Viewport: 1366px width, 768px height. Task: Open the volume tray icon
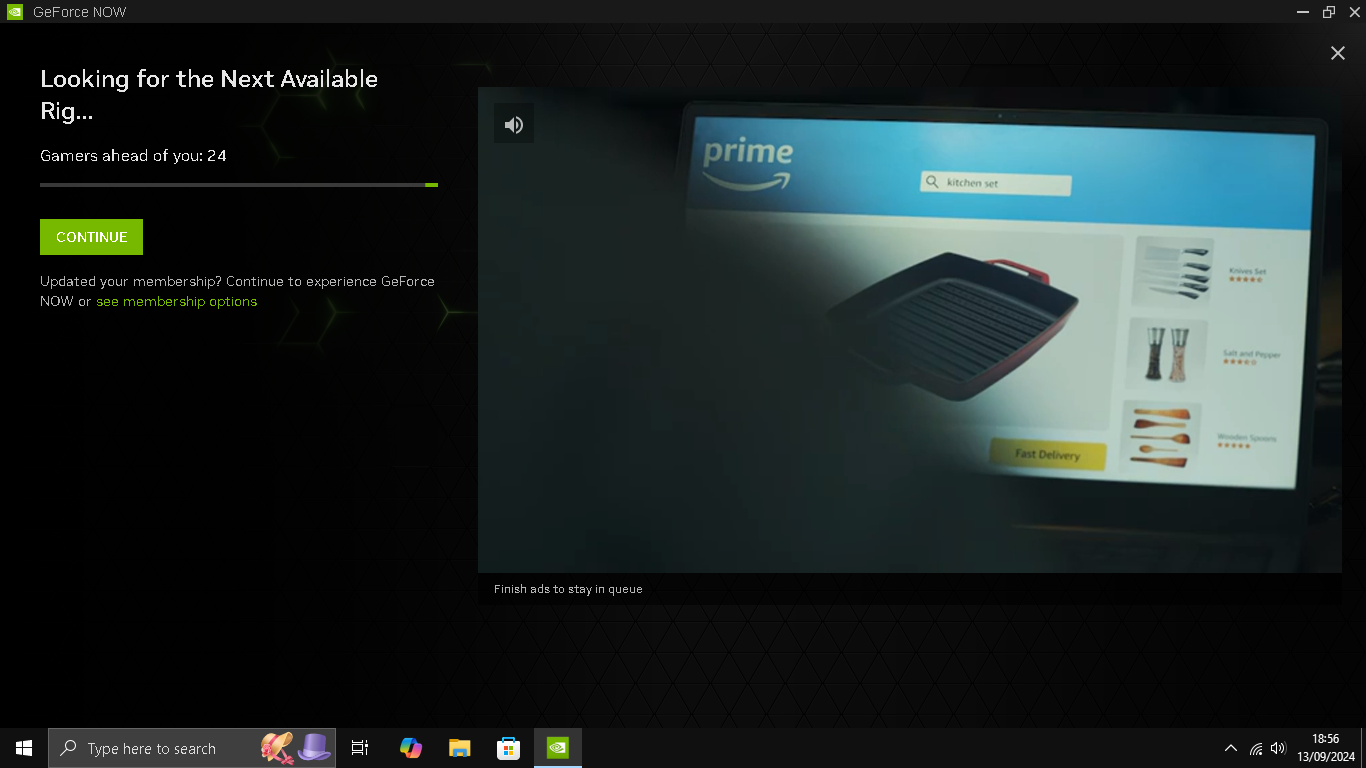click(x=1278, y=748)
